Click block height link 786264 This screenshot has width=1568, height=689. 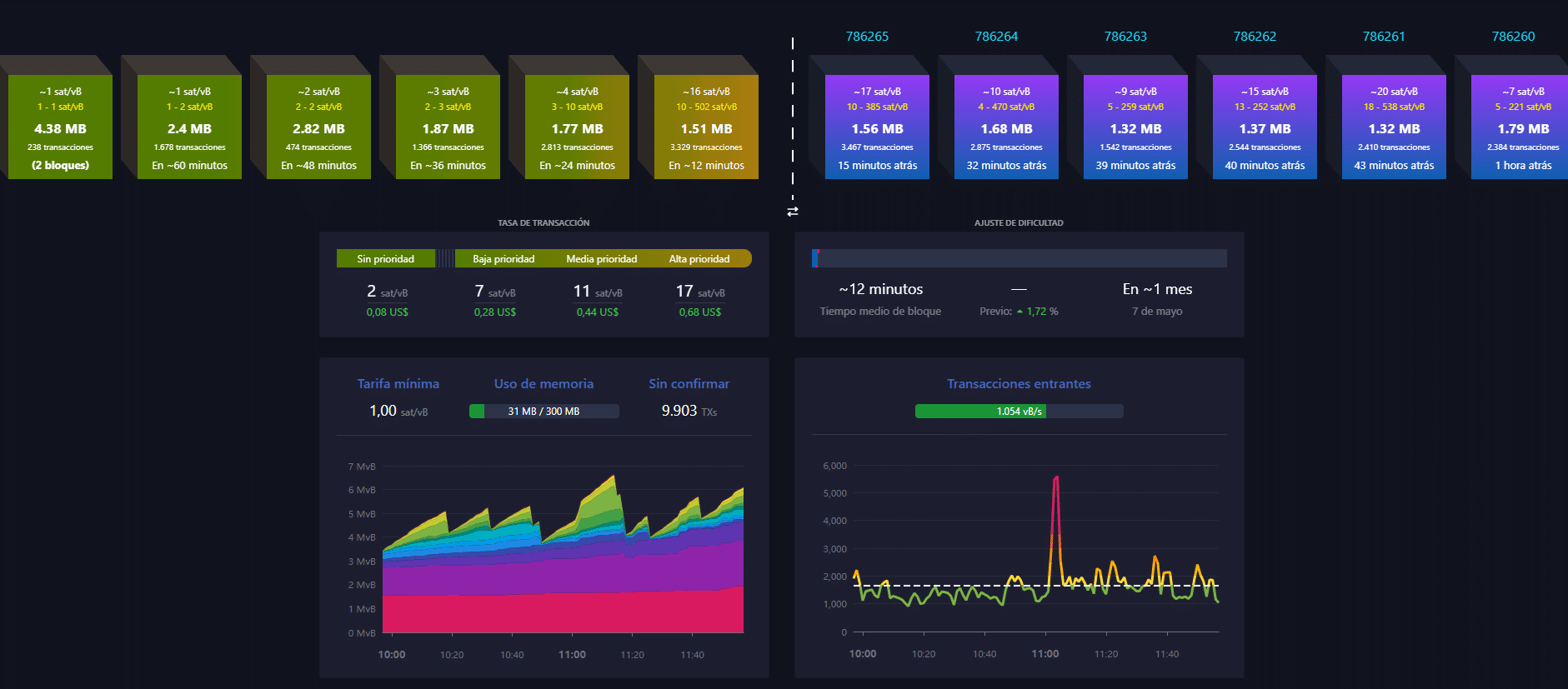coord(996,37)
